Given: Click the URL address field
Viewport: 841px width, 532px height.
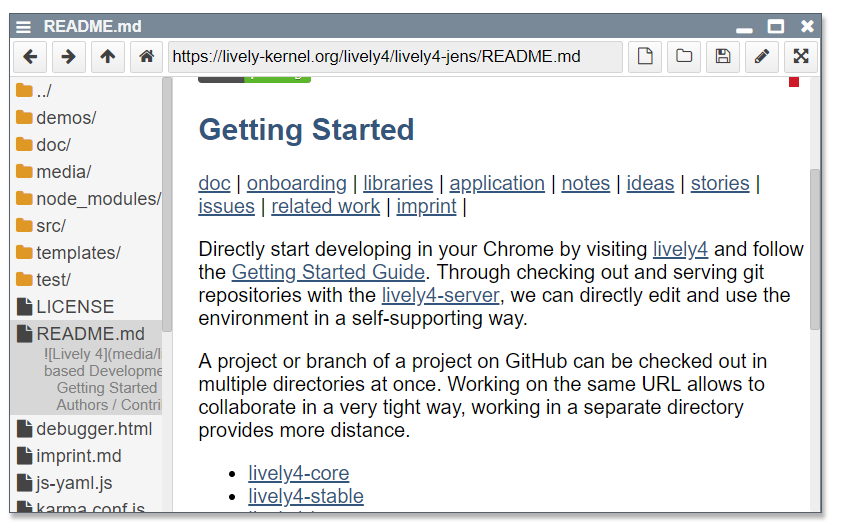Looking at the screenshot, I should [x=394, y=57].
